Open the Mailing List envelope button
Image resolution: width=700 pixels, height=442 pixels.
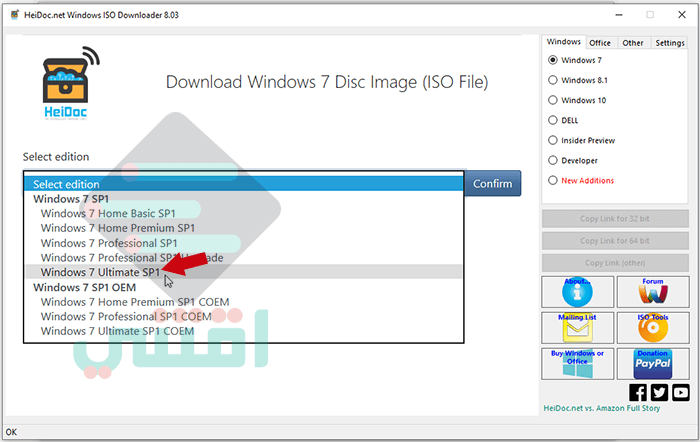(577, 328)
